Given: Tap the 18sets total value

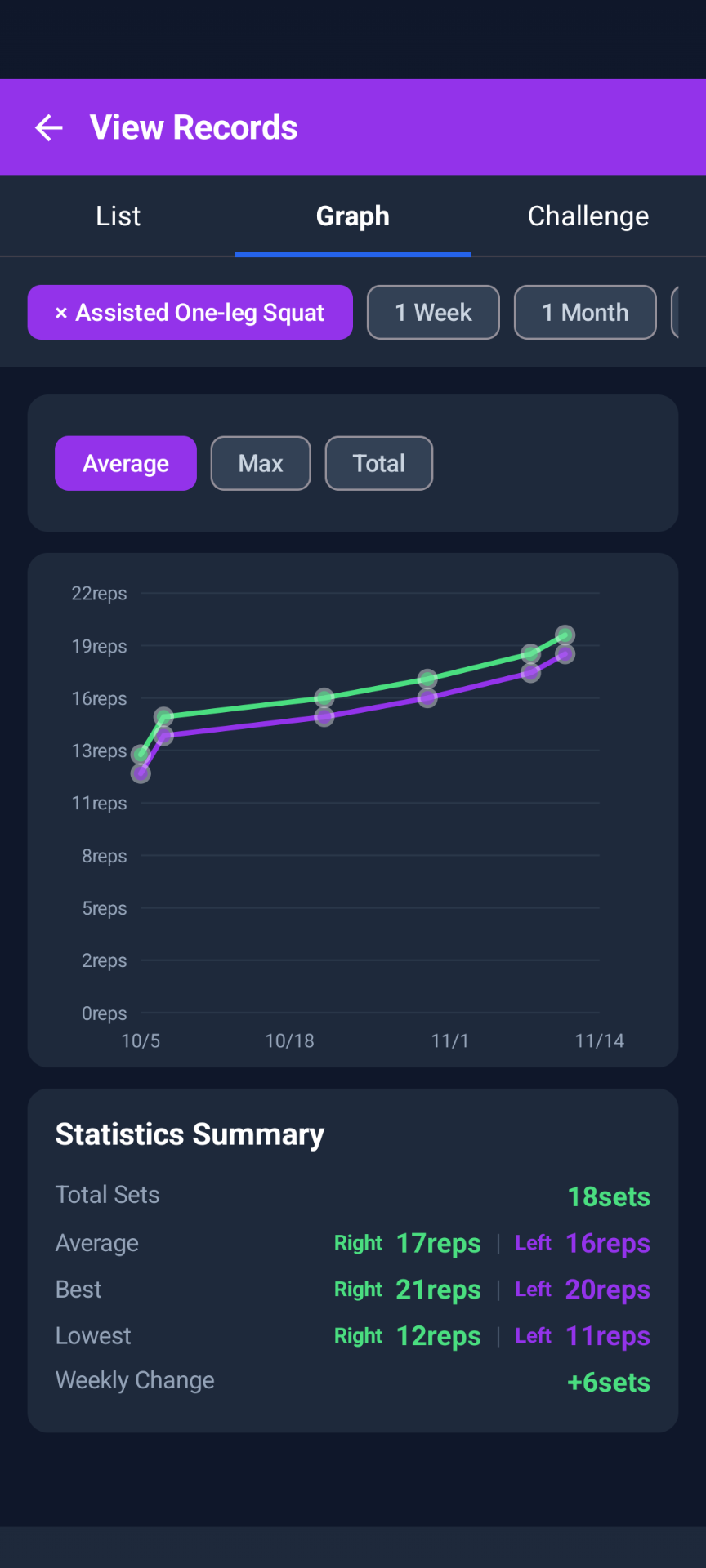Looking at the screenshot, I should pyautogui.click(x=609, y=1197).
